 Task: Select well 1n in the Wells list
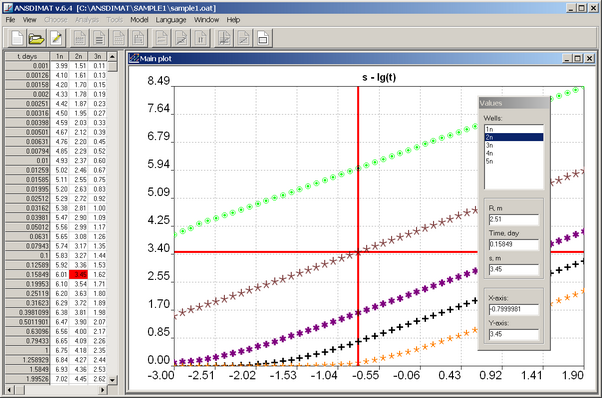(514, 129)
